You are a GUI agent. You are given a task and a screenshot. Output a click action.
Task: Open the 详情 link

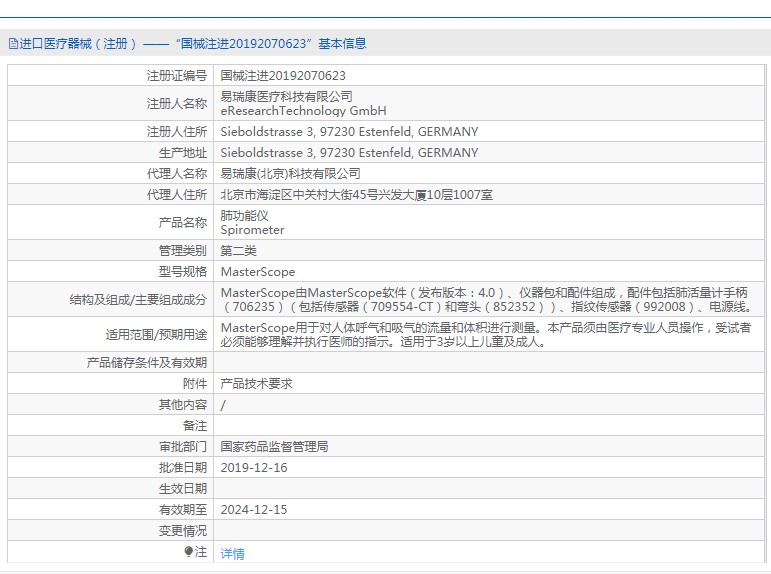(232, 553)
